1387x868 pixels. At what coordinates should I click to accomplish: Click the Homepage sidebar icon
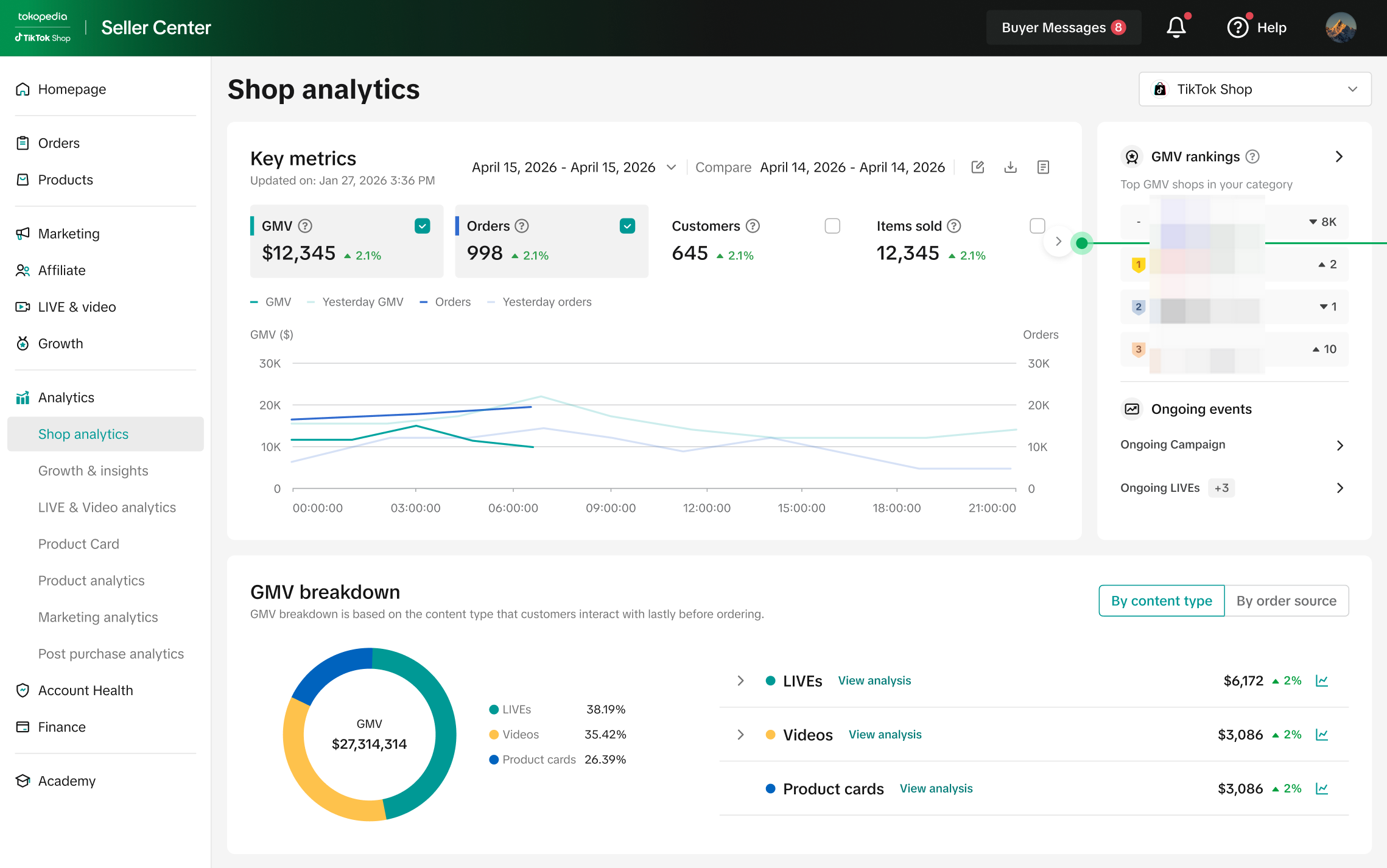pyautogui.click(x=23, y=89)
